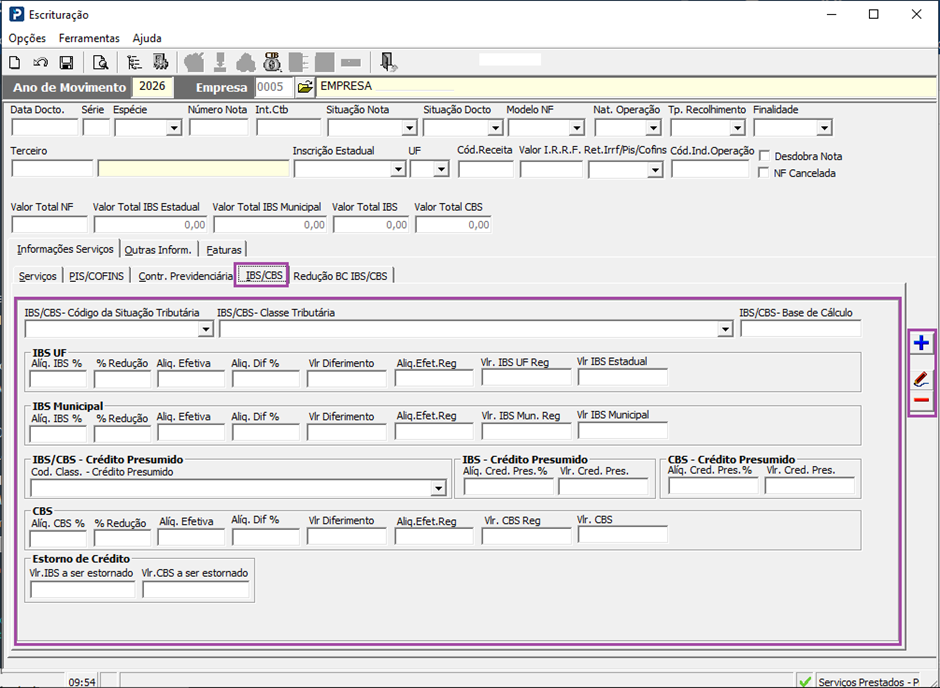Click the exit door toolbar icon
940x688 pixels.
click(x=388, y=62)
